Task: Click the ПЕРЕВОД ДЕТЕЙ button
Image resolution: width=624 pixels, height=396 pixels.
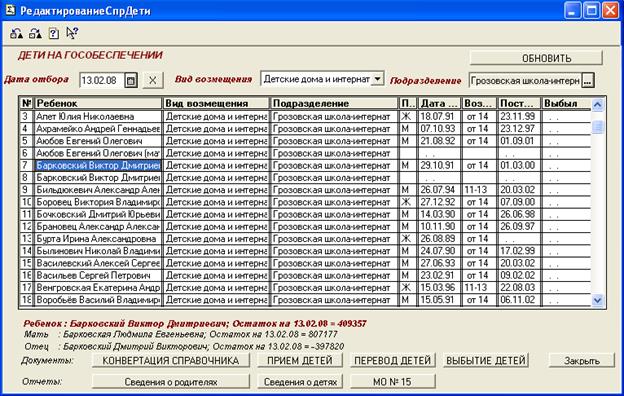Action: click(392, 361)
